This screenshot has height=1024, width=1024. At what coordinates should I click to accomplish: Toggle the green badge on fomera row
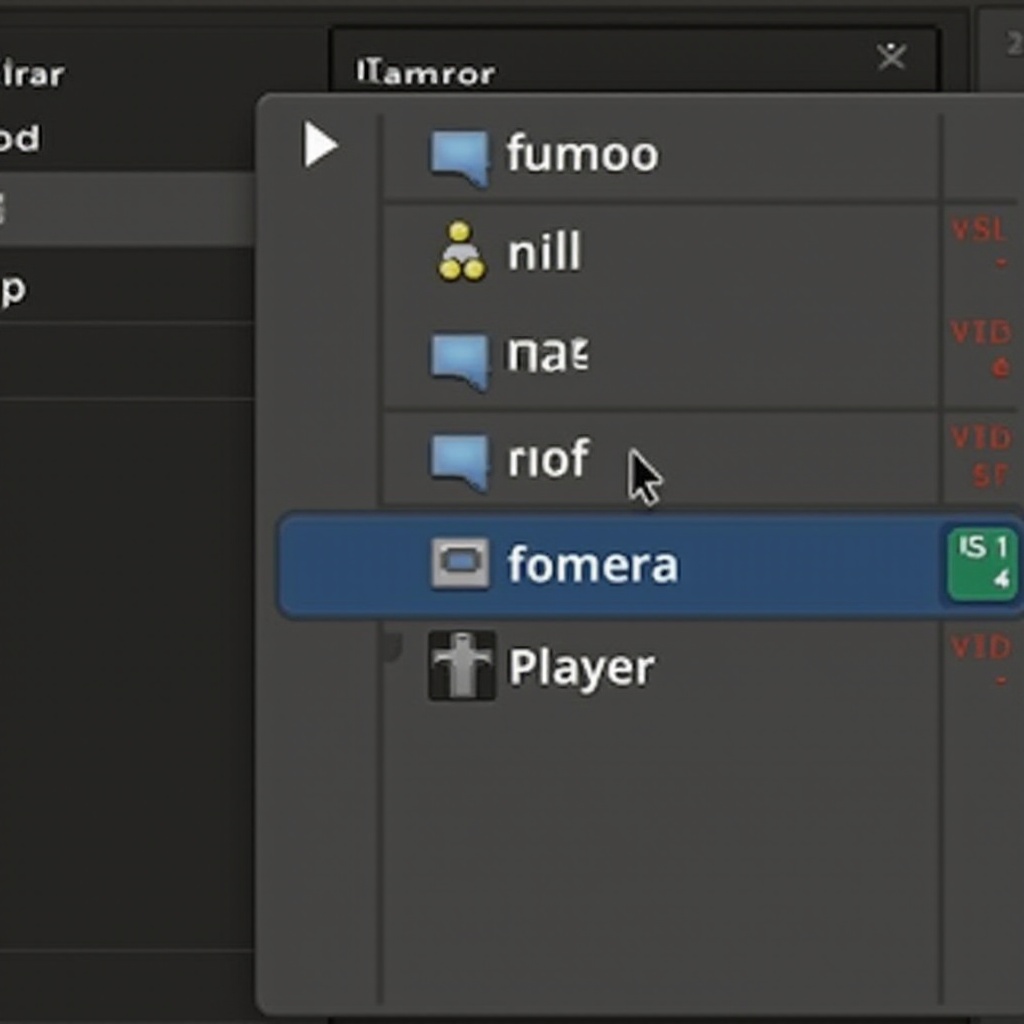tap(983, 564)
